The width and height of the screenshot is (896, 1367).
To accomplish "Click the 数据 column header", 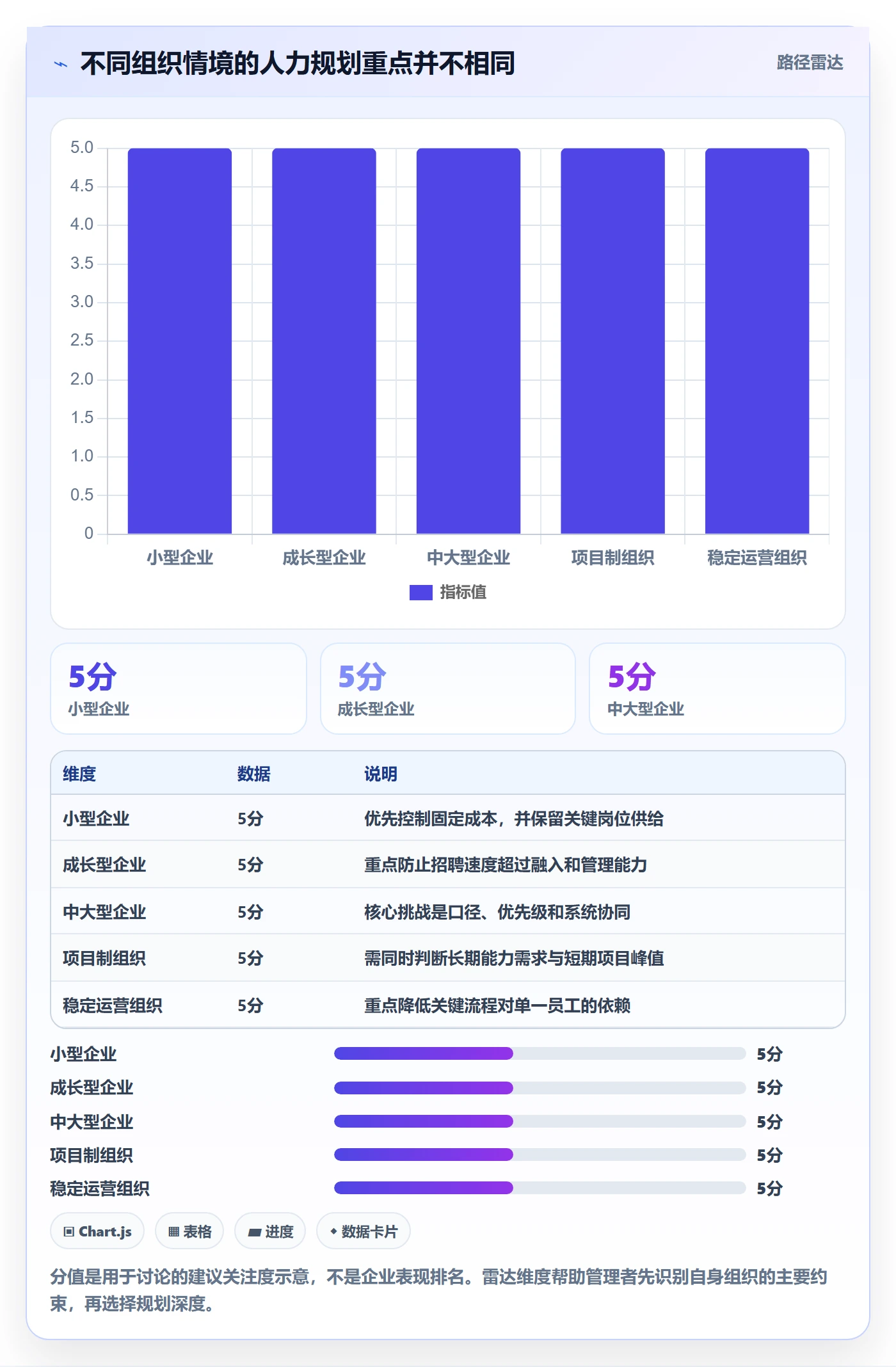I will (254, 774).
